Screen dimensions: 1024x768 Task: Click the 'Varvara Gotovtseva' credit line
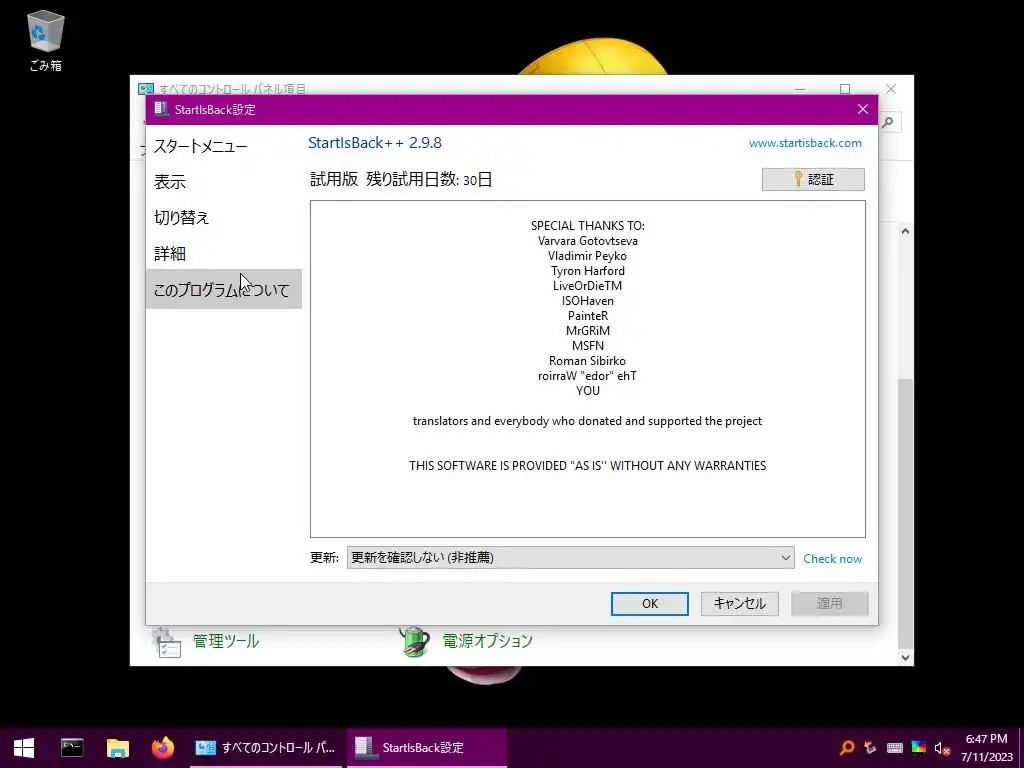pyautogui.click(x=588, y=241)
